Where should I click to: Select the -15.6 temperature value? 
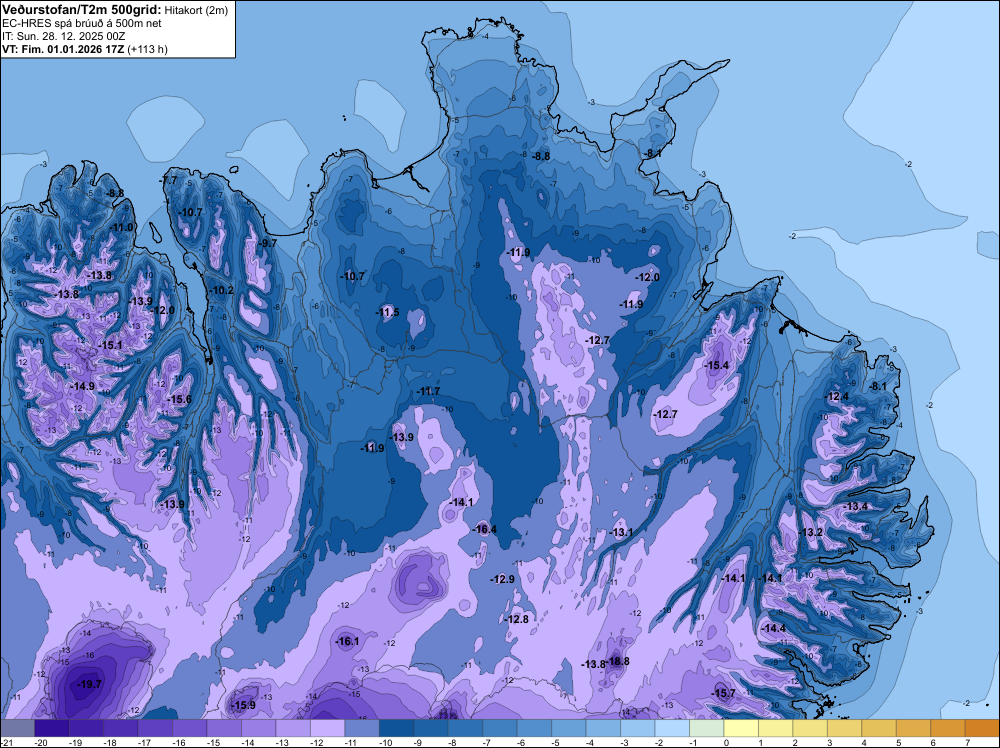click(x=179, y=399)
